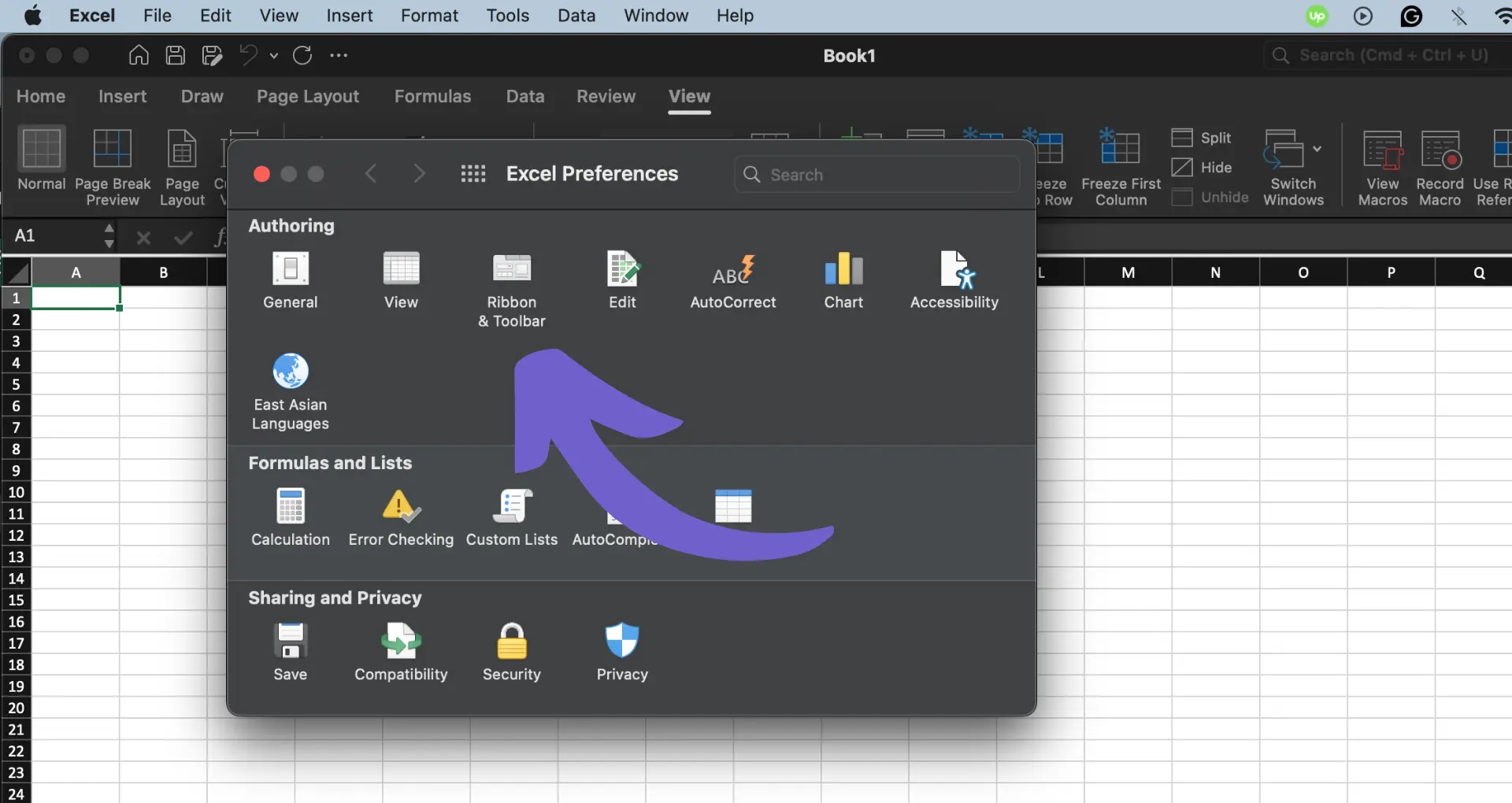
Task: Click the Name Box stepper arrows
Action: [x=109, y=235]
